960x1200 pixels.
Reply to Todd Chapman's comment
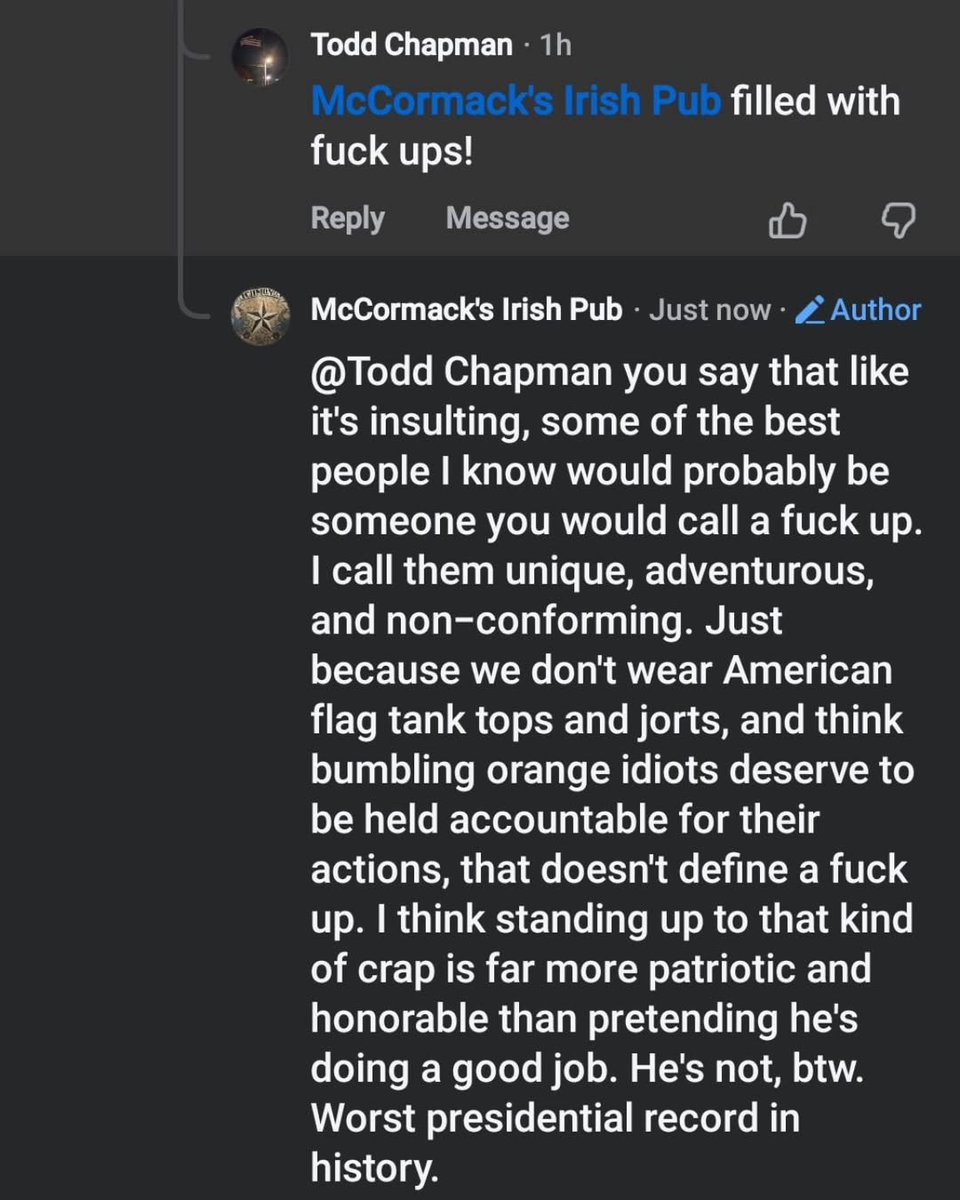coord(347,218)
